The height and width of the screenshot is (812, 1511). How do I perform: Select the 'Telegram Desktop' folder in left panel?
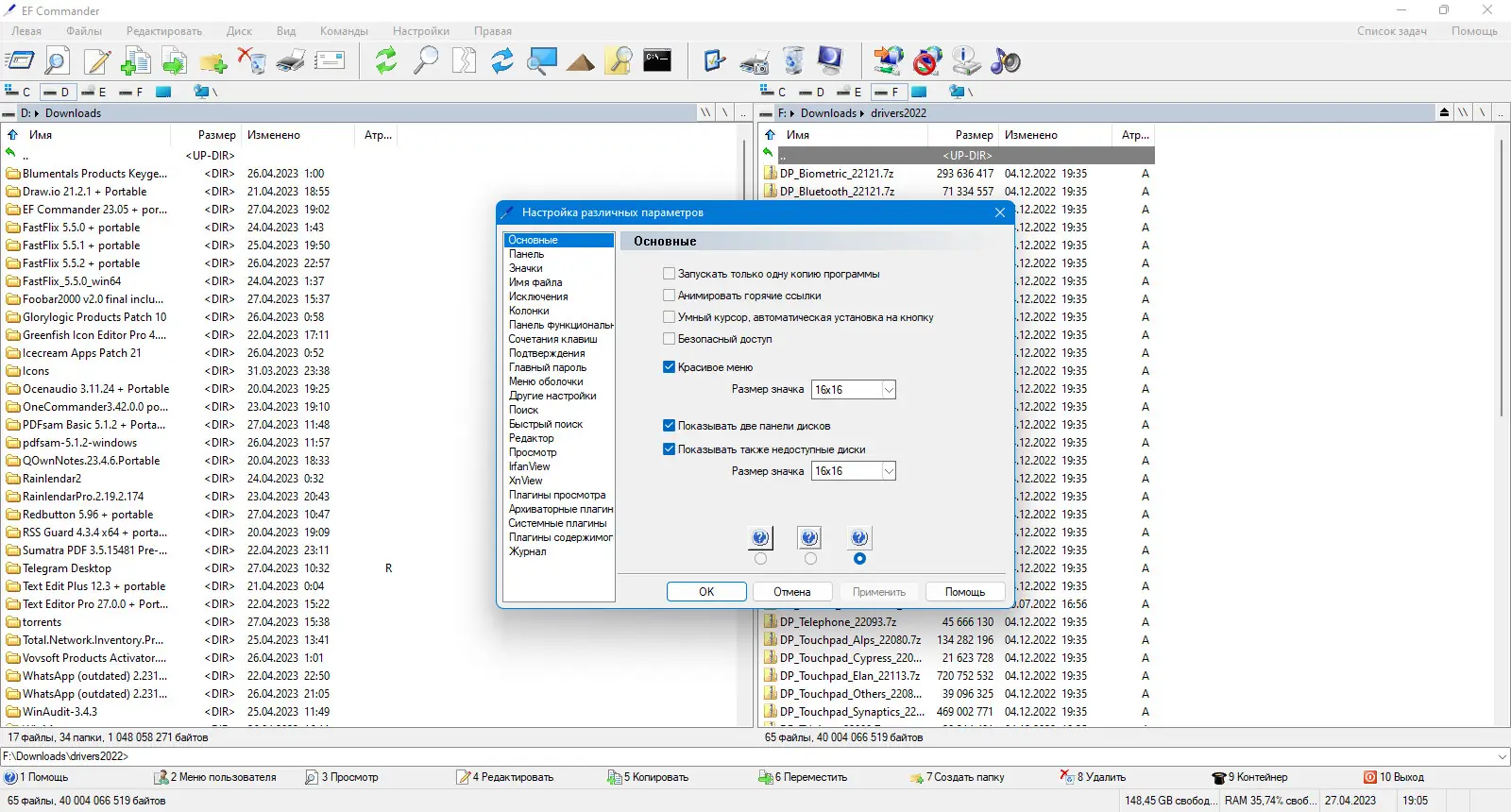(67, 568)
